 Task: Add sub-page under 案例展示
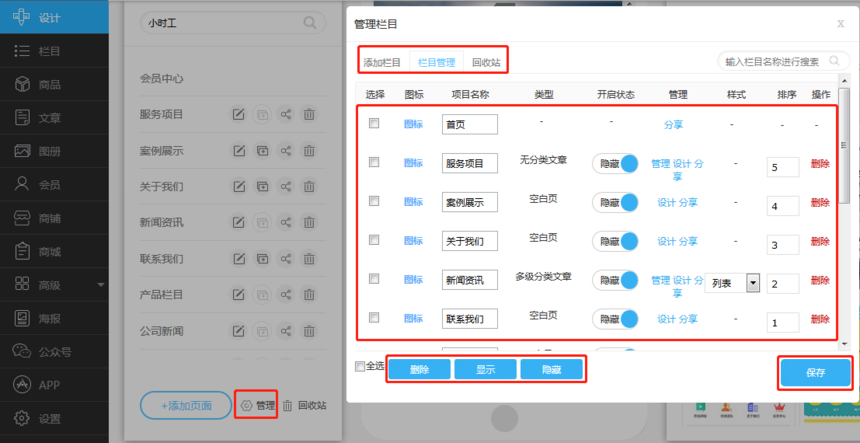262,151
